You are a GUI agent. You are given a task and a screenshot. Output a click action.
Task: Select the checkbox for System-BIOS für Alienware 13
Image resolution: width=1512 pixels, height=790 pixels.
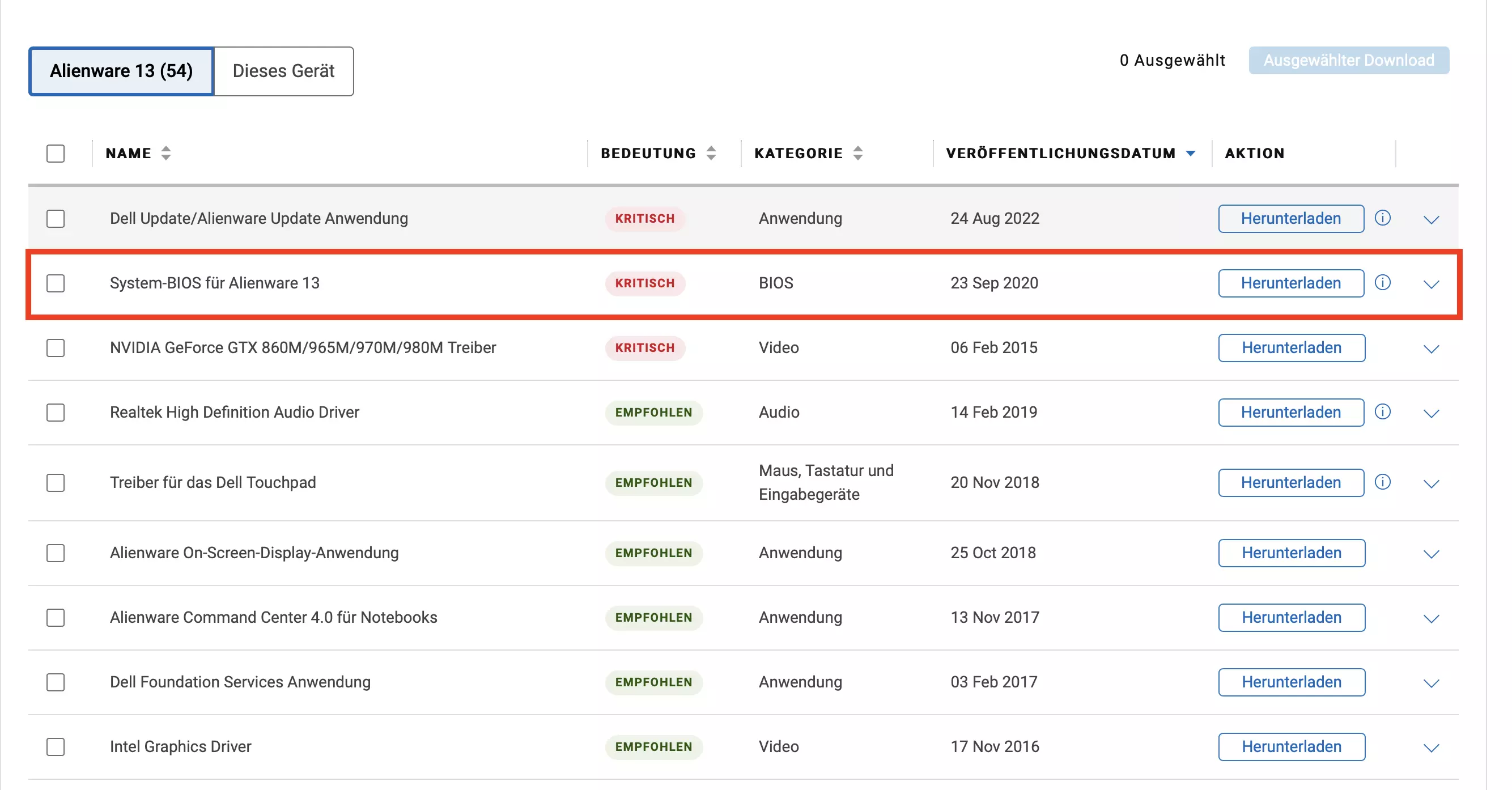click(55, 283)
